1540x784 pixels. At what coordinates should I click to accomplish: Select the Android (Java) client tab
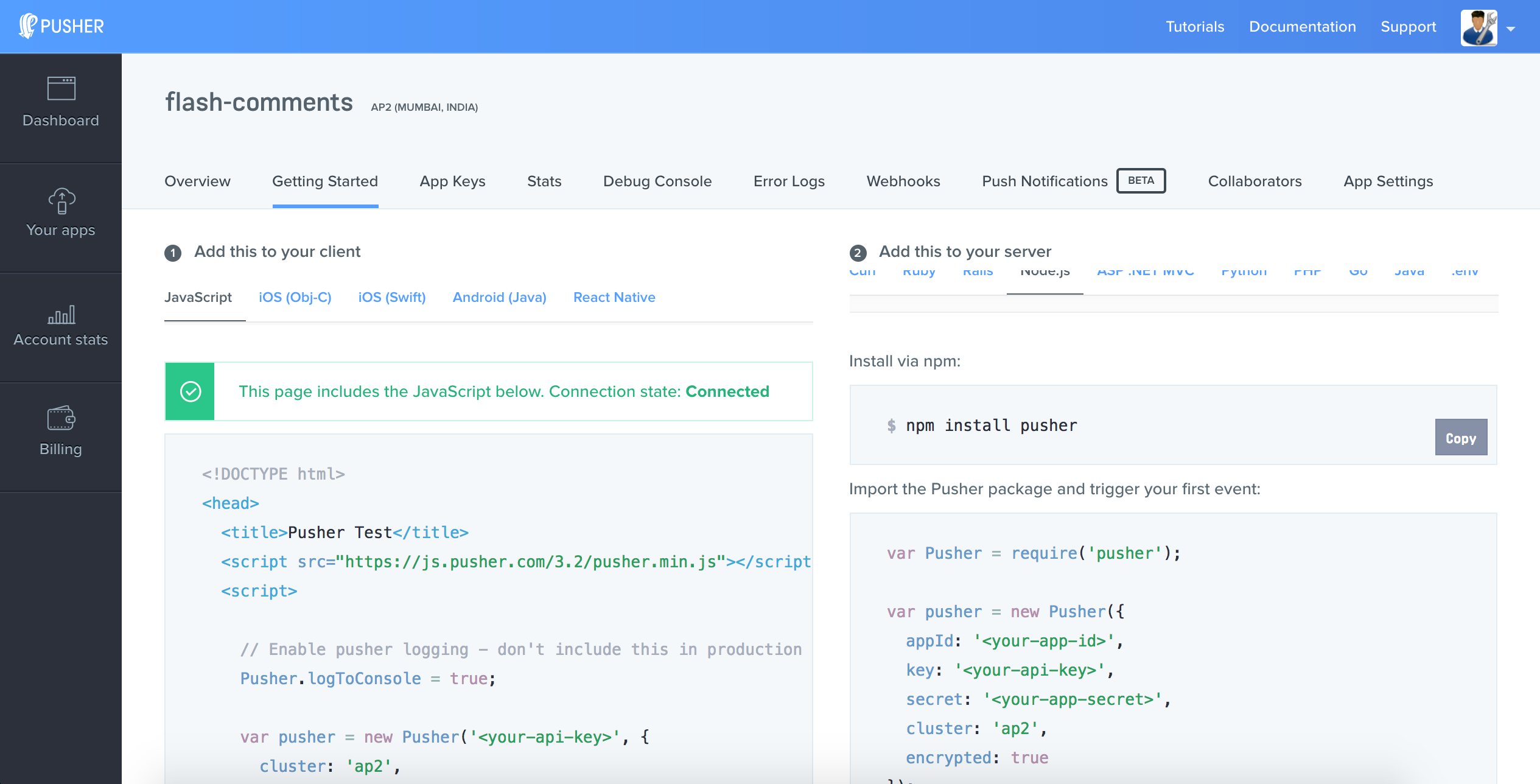[499, 297]
